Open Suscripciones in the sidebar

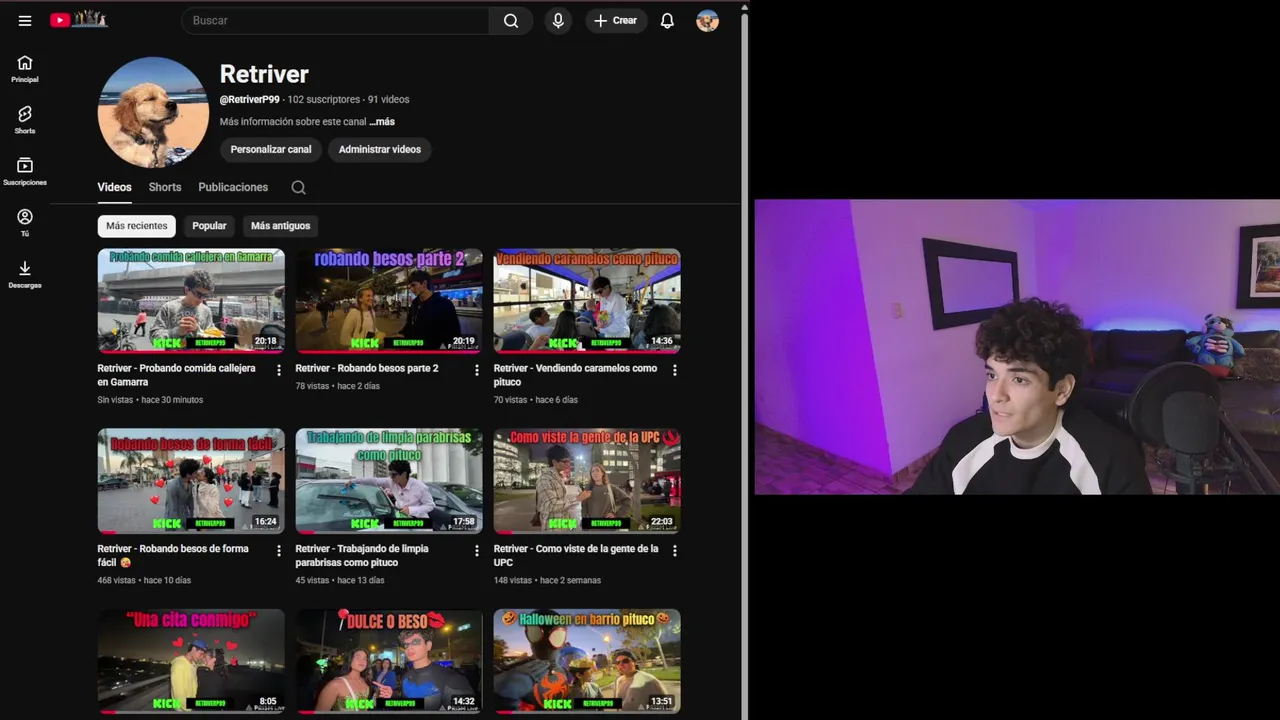(25, 172)
